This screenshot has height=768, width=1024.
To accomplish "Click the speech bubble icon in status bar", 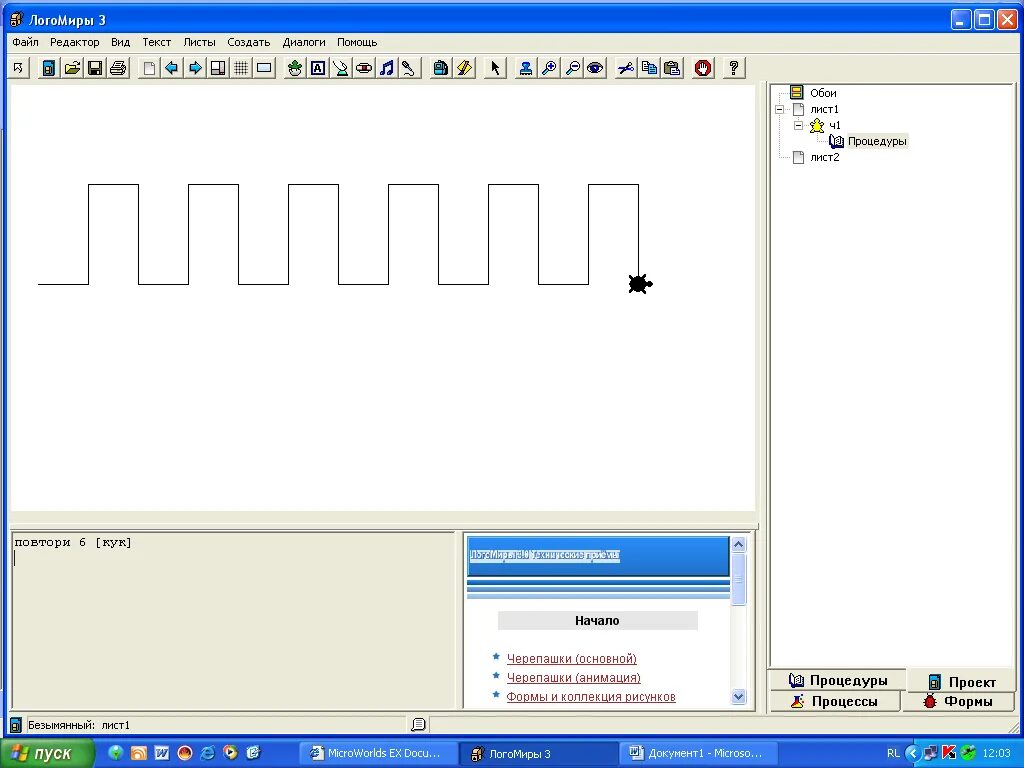I will [418, 724].
